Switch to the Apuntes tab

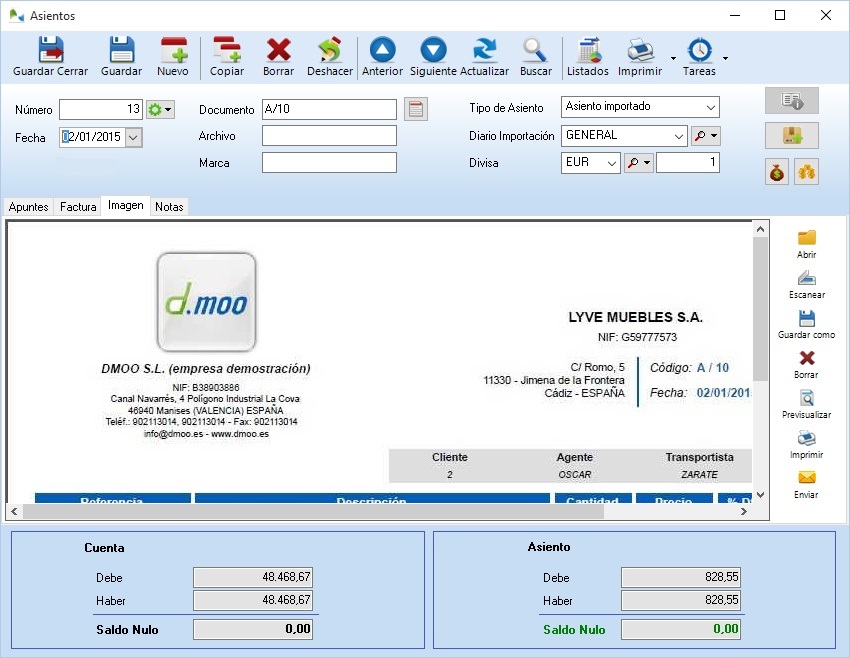29,207
